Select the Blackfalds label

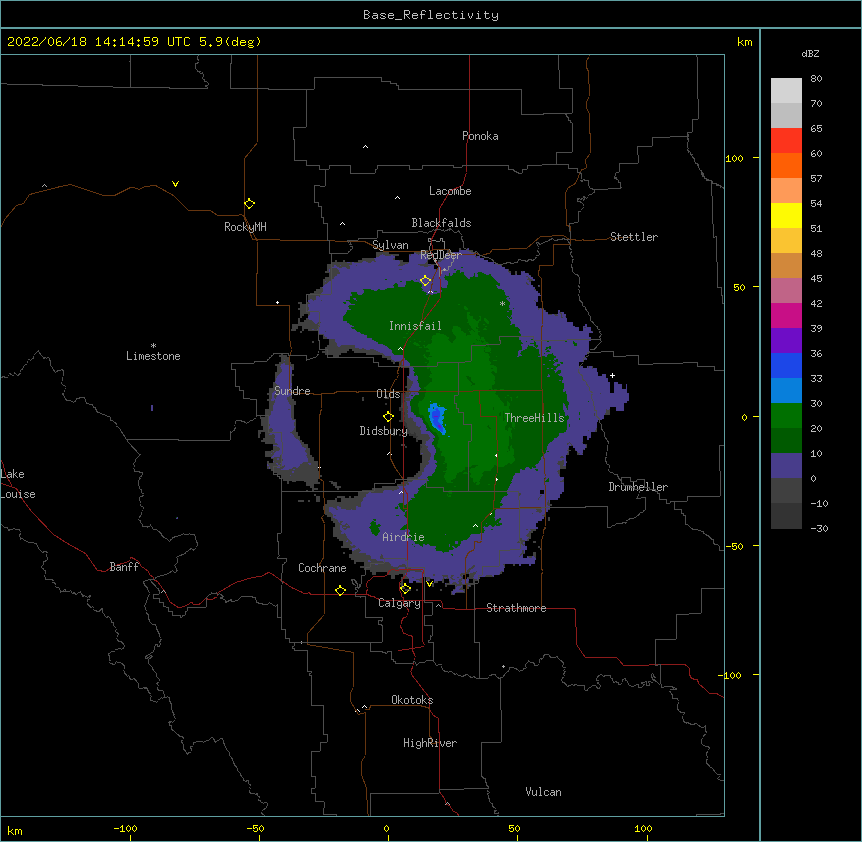[441, 223]
